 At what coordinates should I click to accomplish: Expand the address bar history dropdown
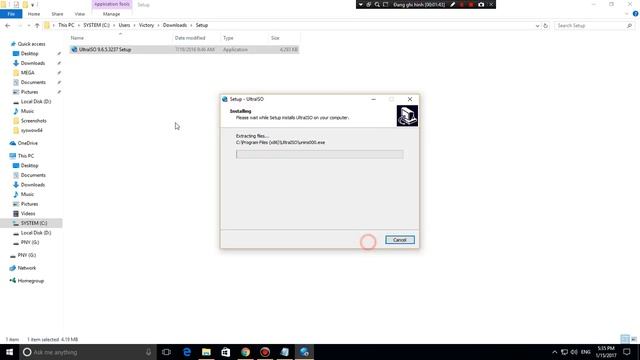537,26
